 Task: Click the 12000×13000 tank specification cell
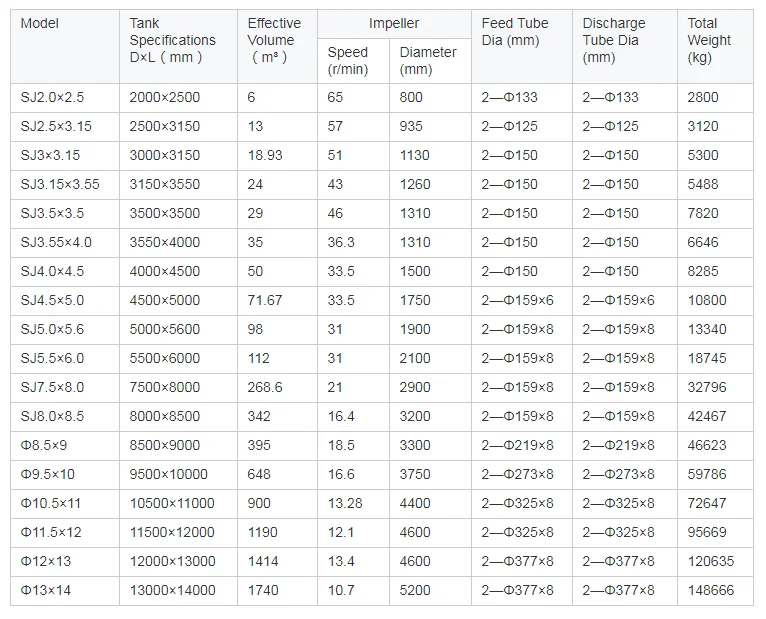(172, 561)
